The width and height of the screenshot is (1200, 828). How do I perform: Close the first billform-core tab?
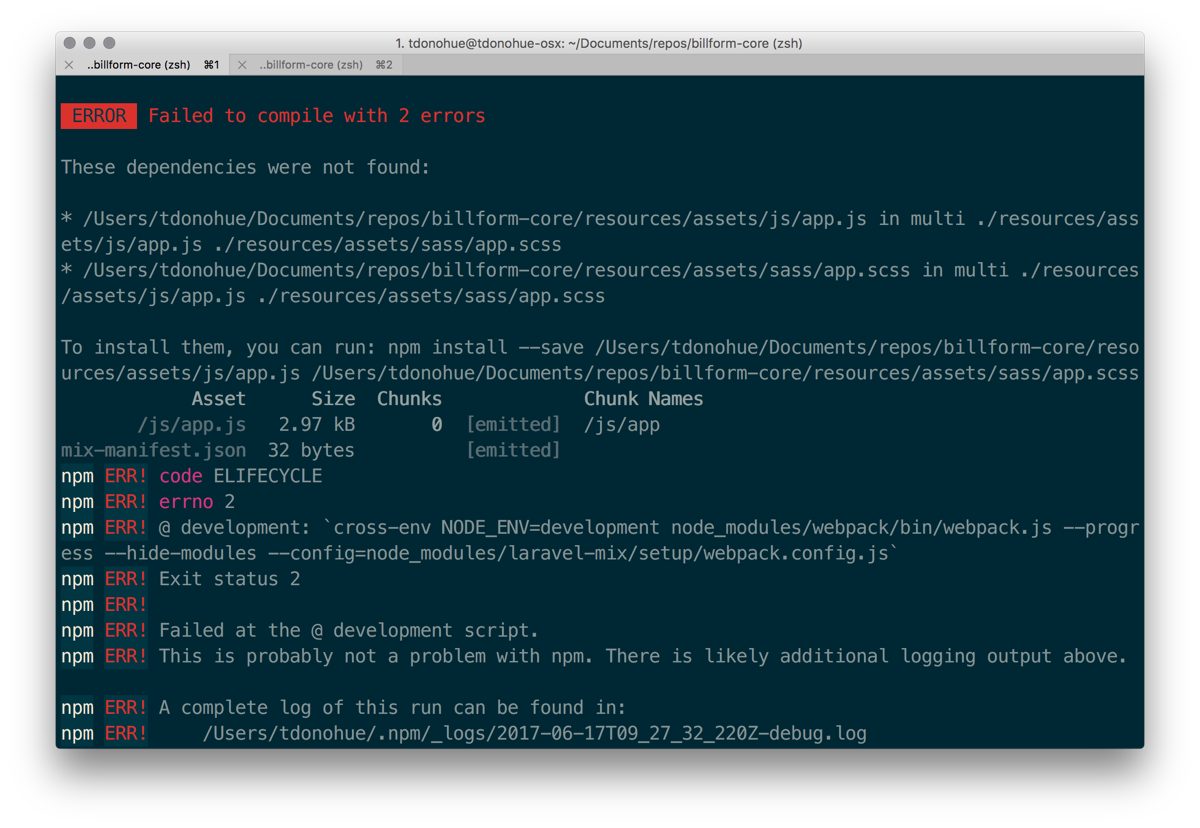[x=69, y=65]
